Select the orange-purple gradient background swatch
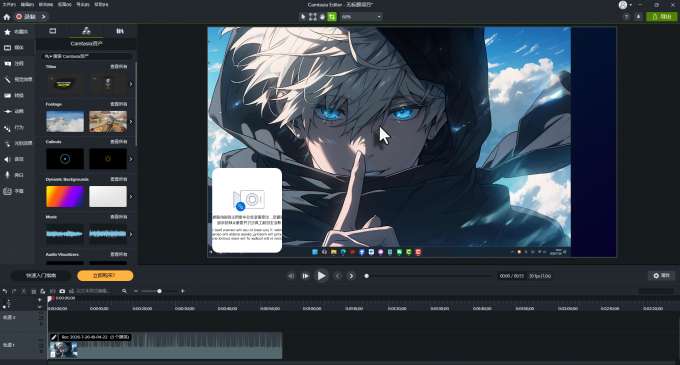Image resolution: width=680 pixels, height=365 pixels. click(65, 196)
